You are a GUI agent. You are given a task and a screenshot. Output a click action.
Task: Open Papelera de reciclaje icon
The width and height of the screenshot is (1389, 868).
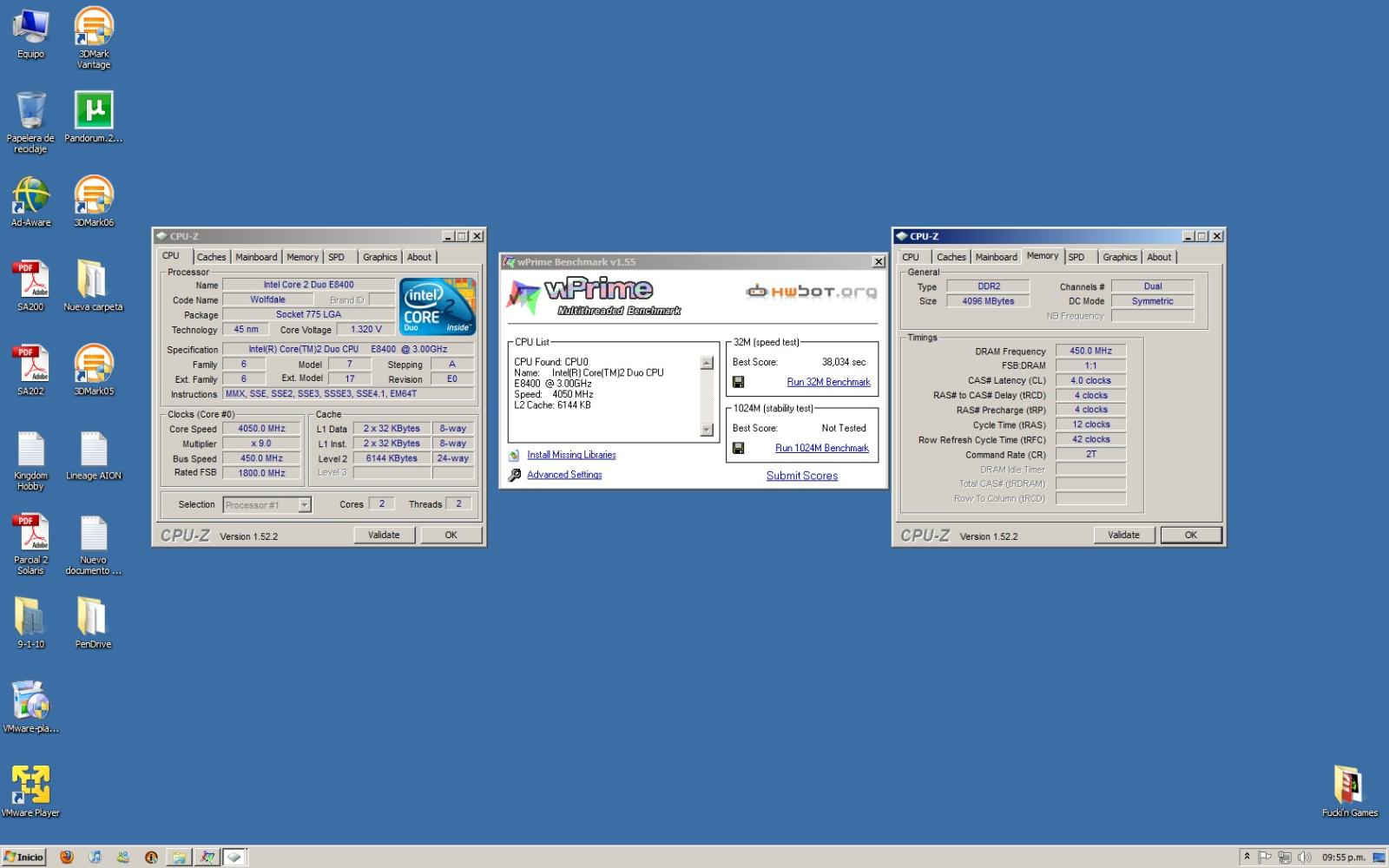(x=30, y=122)
